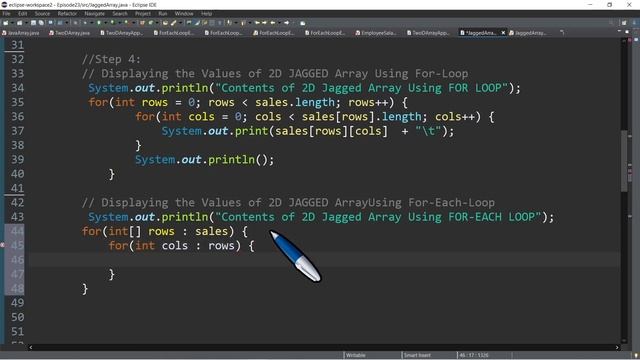Screen dimensions: 640x360
Task: Click the Save icon in toolbar
Action: [x=33, y=23]
